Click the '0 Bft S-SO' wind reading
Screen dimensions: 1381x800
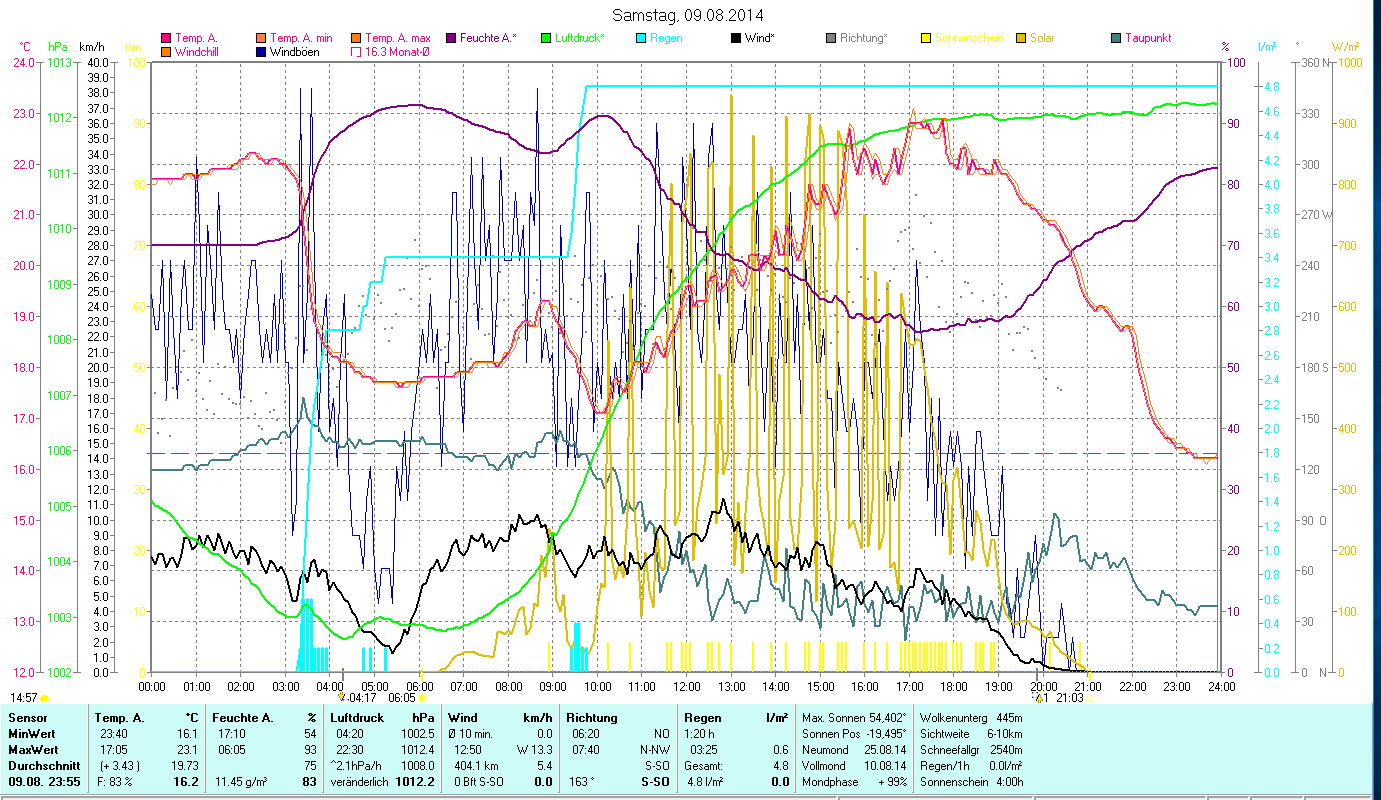click(479, 782)
